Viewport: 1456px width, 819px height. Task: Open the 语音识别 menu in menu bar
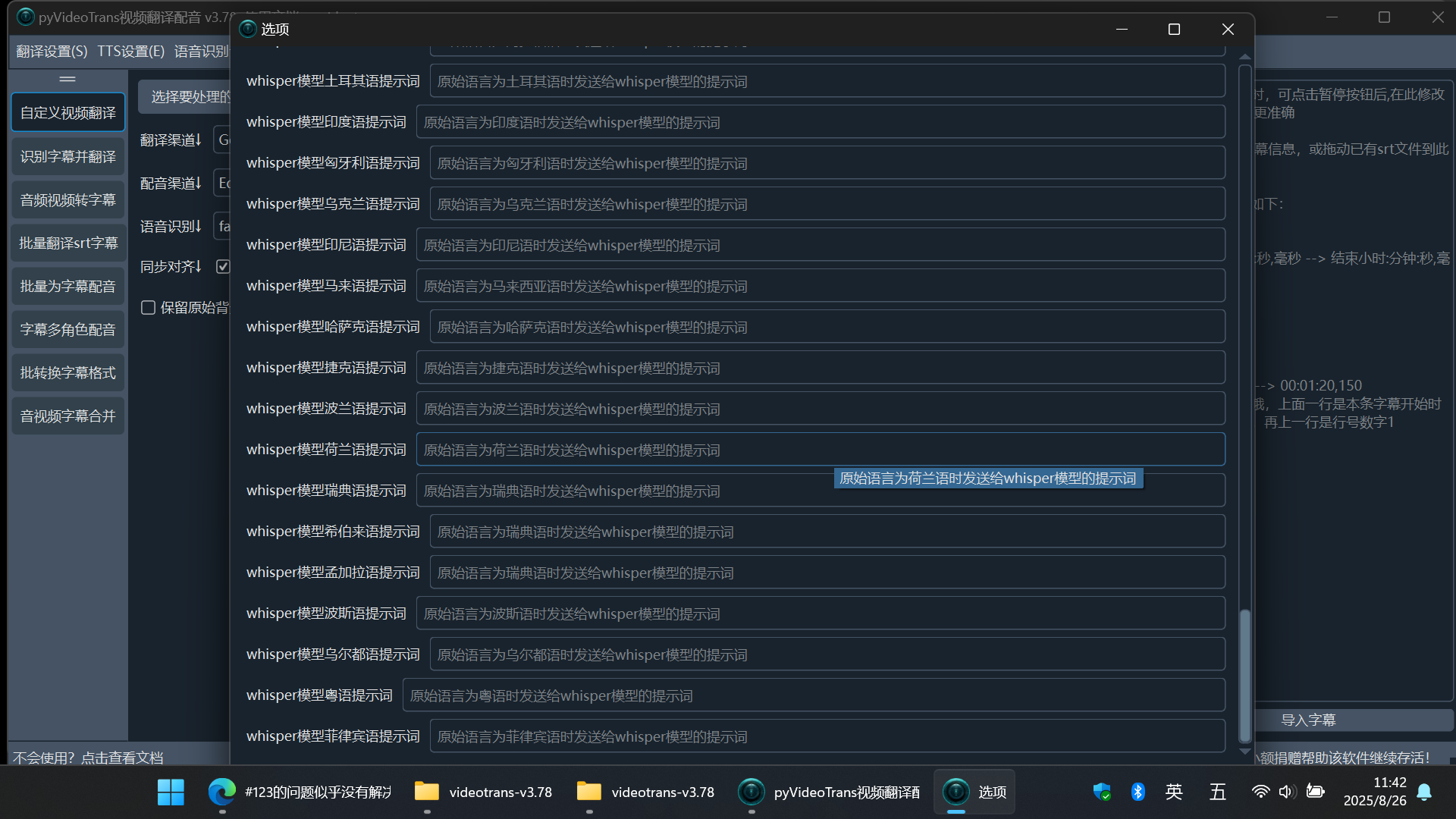point(201,51)
